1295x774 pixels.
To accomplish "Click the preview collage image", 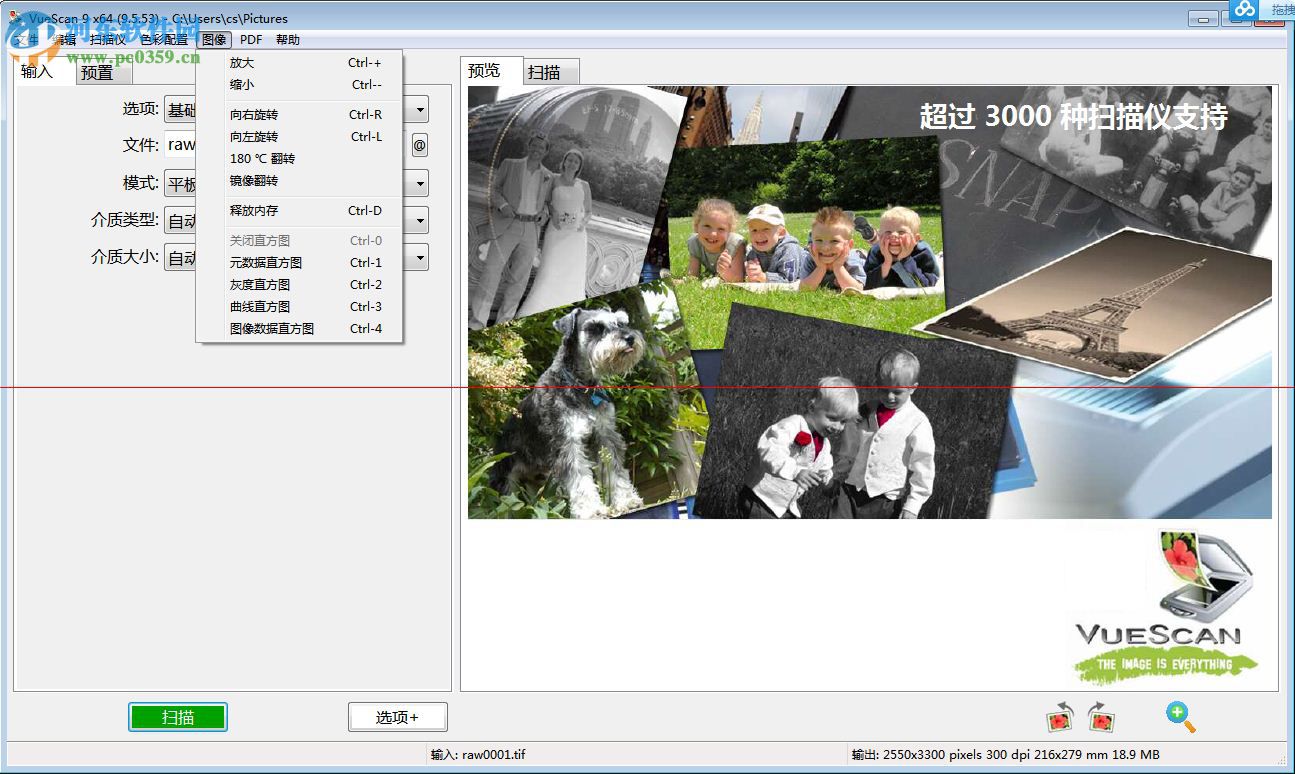I will [870, 302].
